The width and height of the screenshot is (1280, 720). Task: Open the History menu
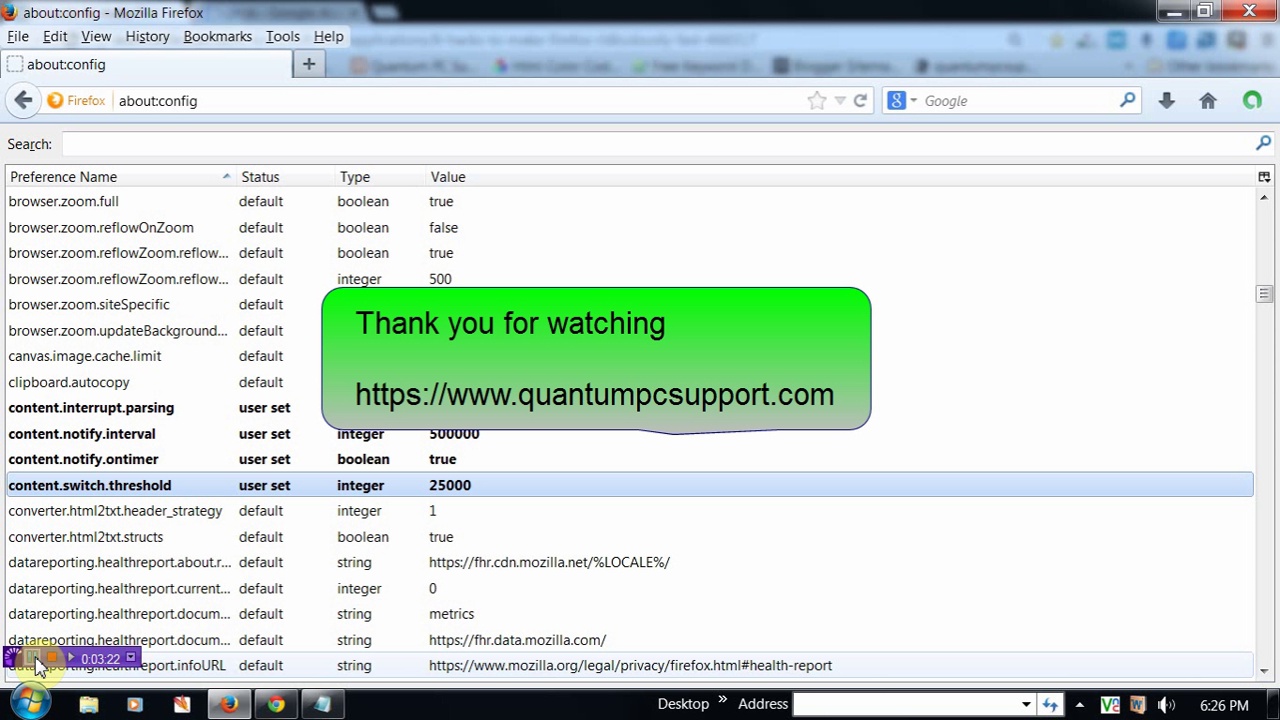click(x=147, y=36)
